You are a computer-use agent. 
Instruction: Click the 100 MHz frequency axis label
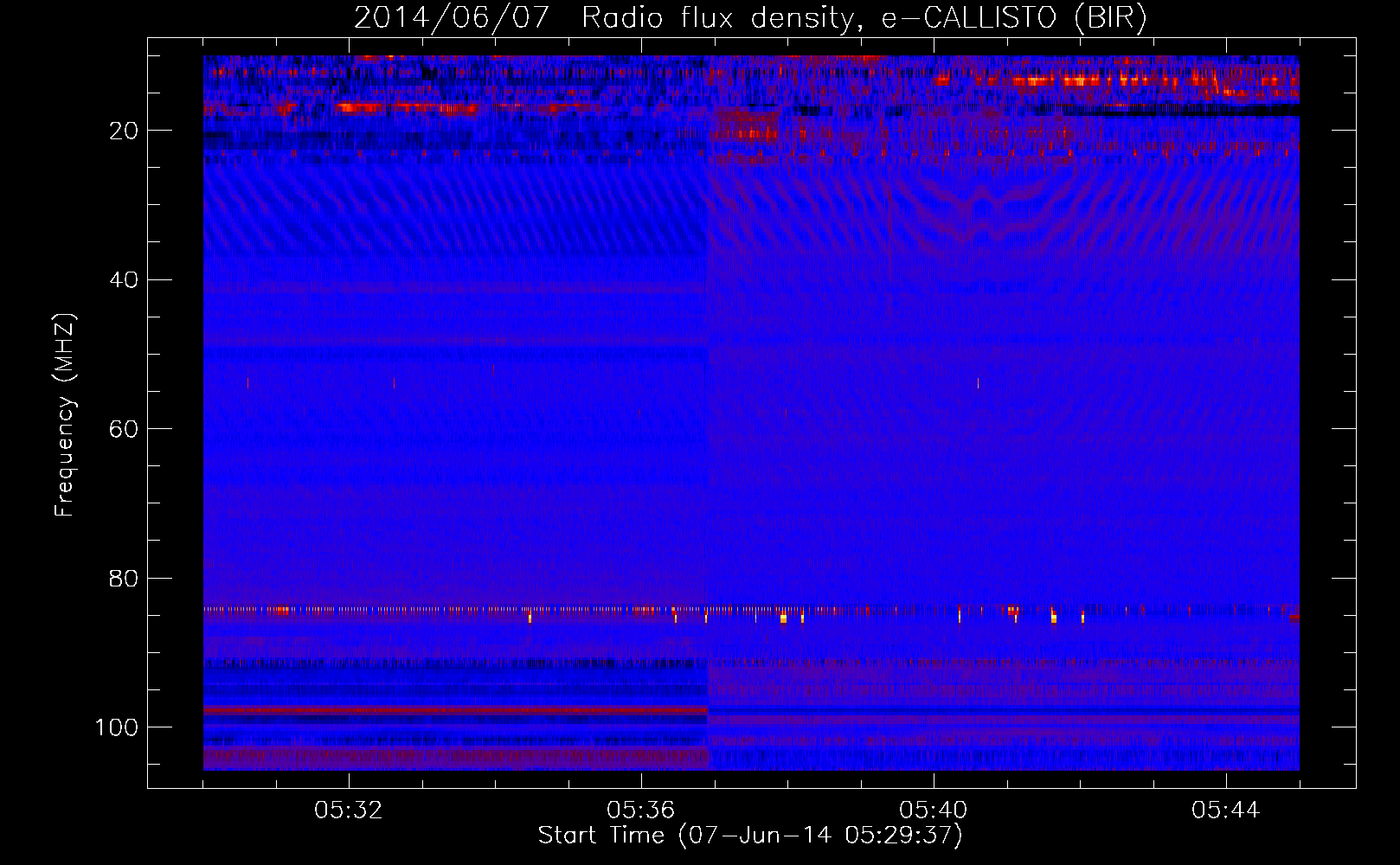[117, 727]
